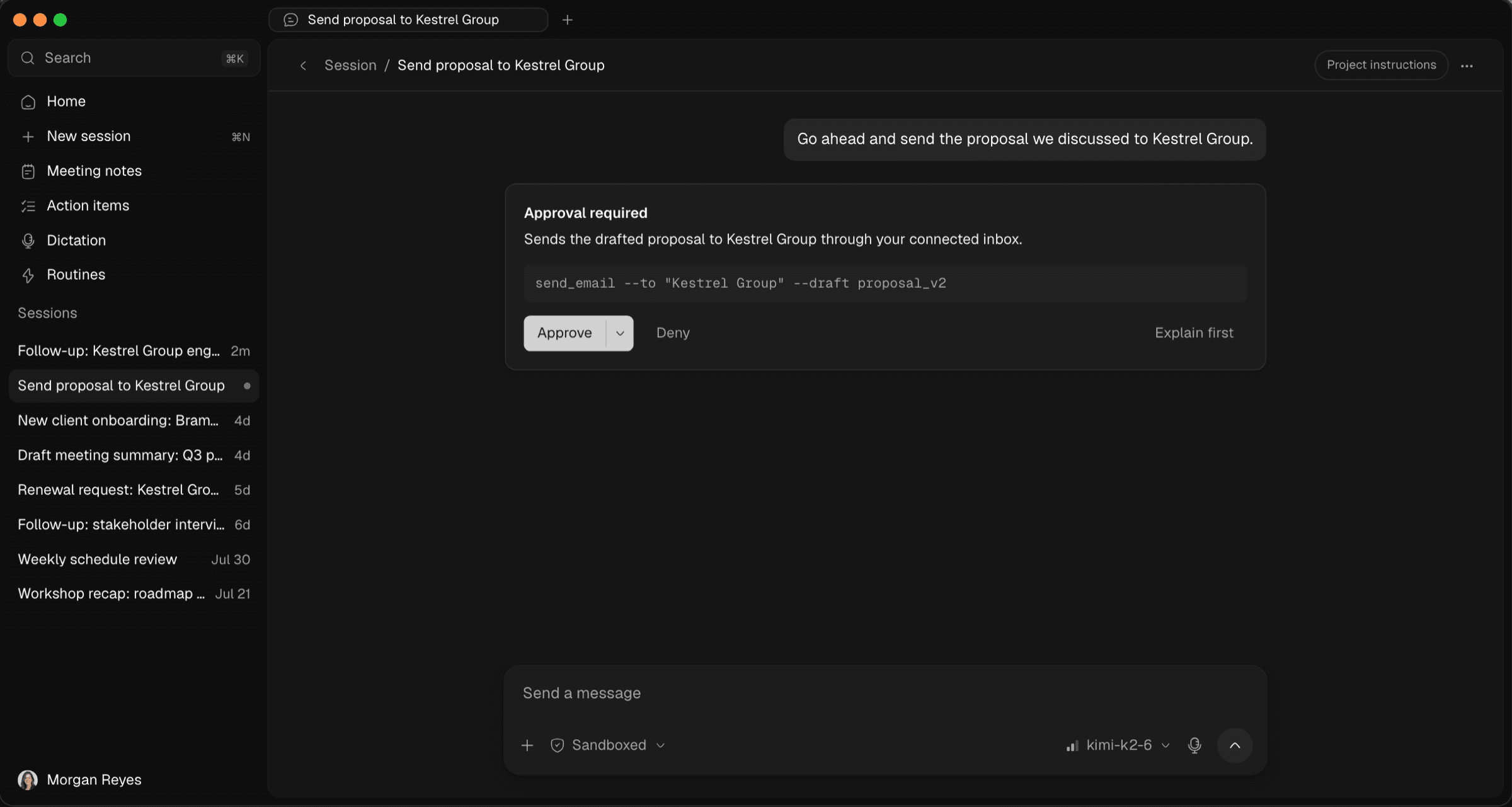Image resolution: width=1512 pixels, height=807 pixels.
Task: Open Weekly schedule review session
Action: click(134, 559)
